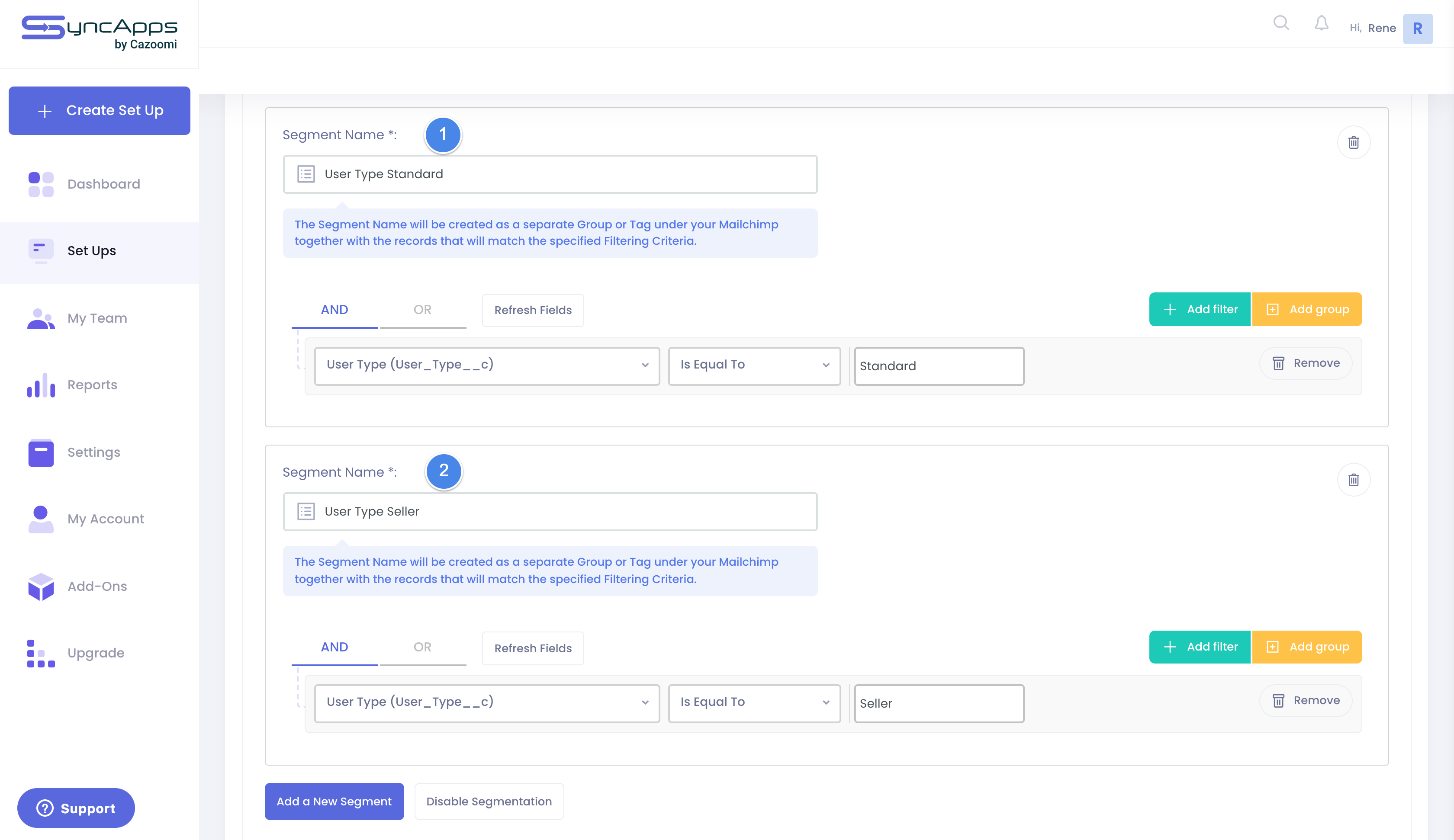
Task: Navigate to My Account in sidebar
Action: 106,519
